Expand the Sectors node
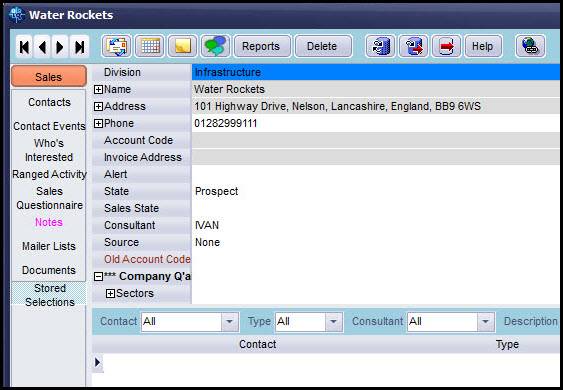Screen dimensions: 563x390 tap(110, 293)
